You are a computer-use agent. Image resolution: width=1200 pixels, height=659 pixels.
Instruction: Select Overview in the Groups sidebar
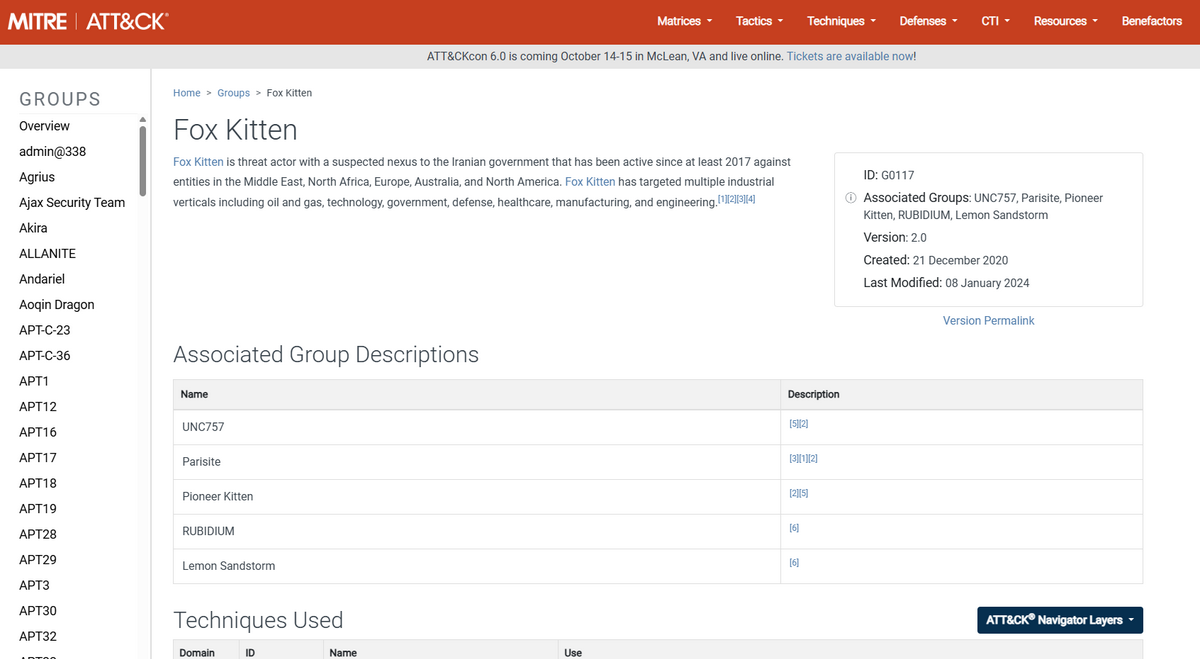(x=45, y=126)
